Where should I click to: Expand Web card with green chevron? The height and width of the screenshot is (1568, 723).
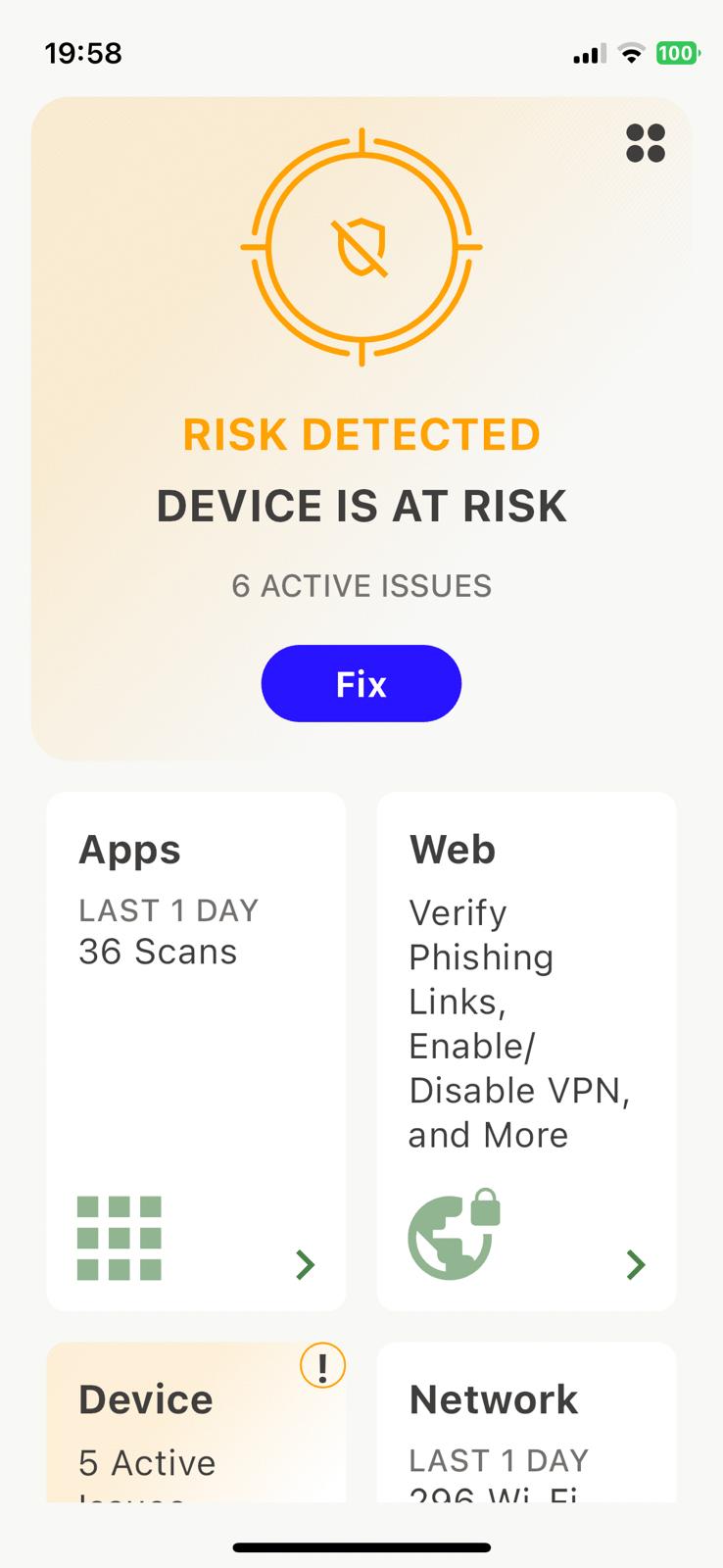pyautogui.click(x=636, y=1265)
